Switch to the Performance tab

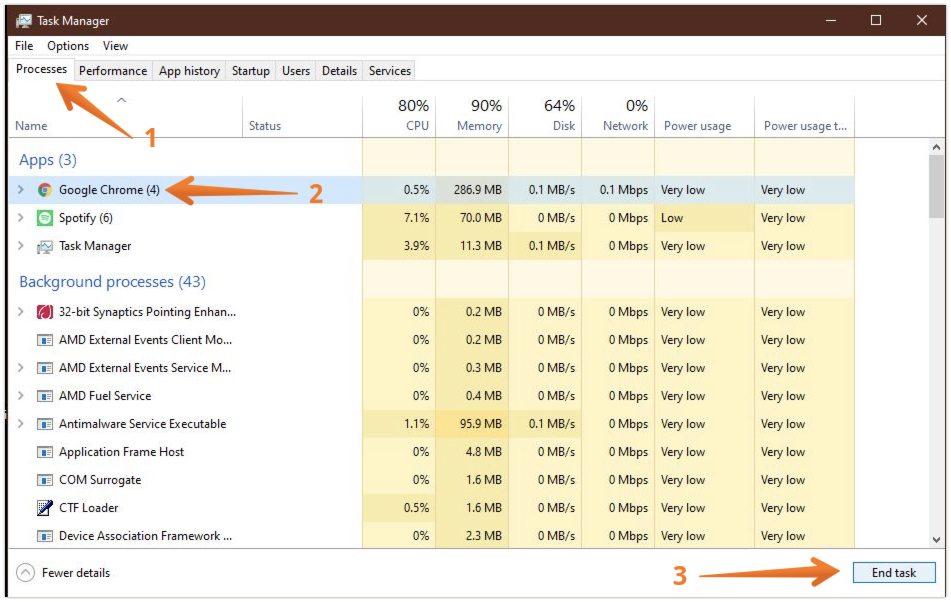coord(112,70)
